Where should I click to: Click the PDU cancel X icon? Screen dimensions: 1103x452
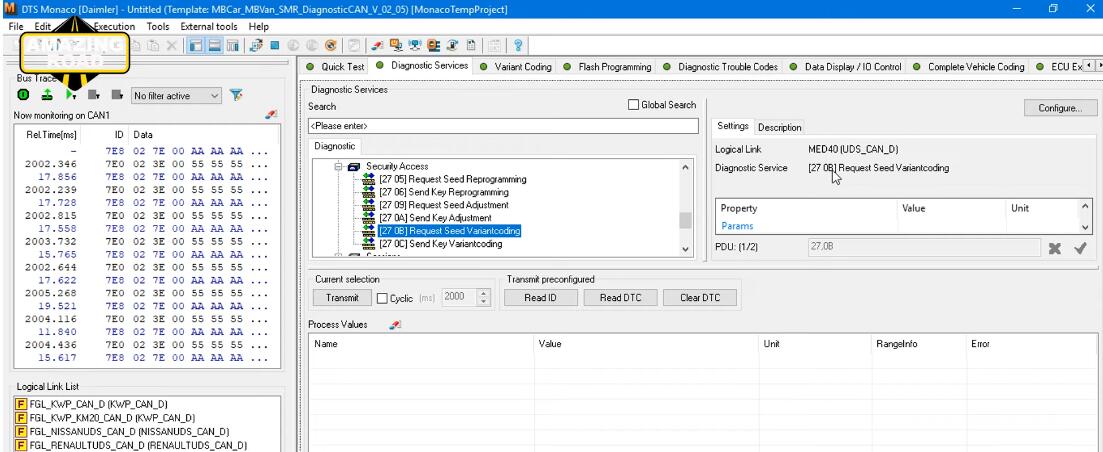point(1054,248)
